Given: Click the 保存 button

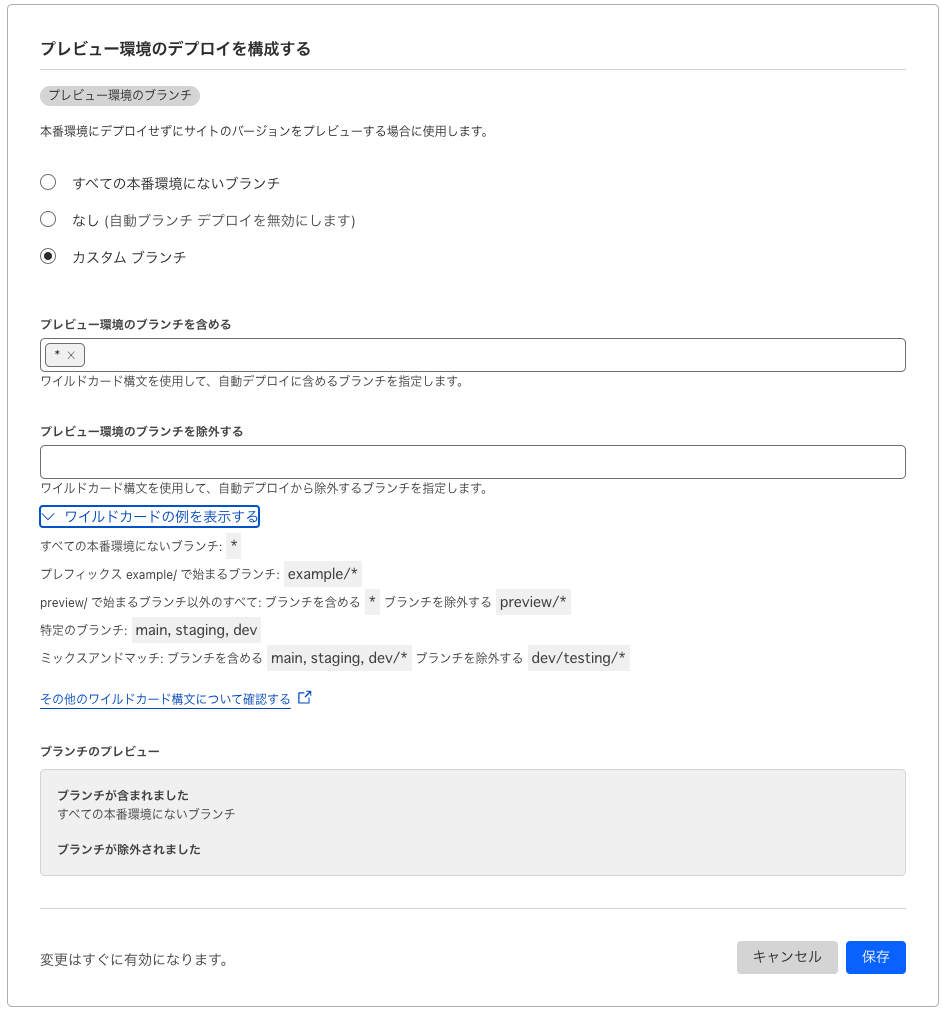Looking at the screenshot, I should click(x=875, y=957).
